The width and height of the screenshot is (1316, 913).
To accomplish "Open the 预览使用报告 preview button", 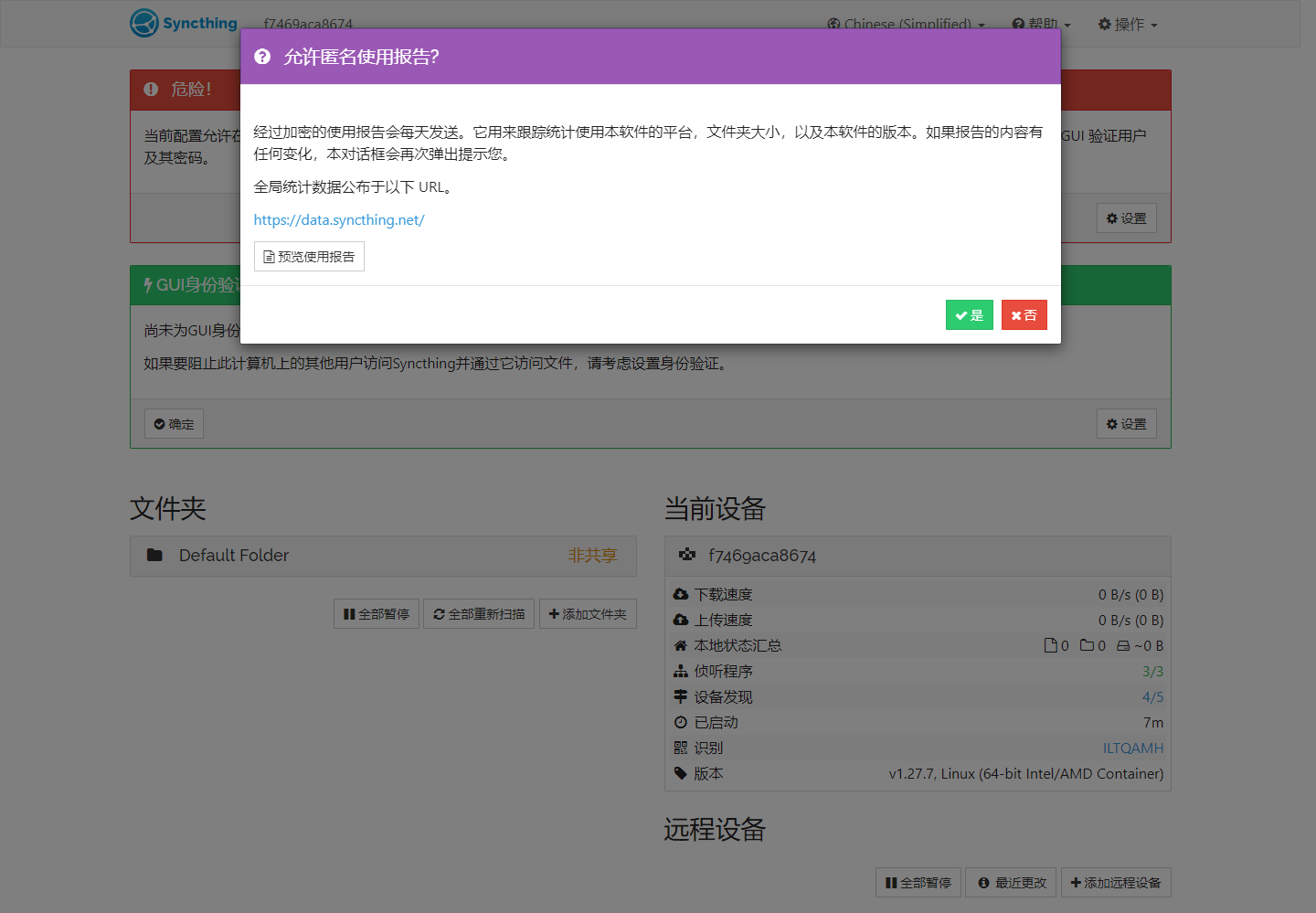I will point(309,257).
